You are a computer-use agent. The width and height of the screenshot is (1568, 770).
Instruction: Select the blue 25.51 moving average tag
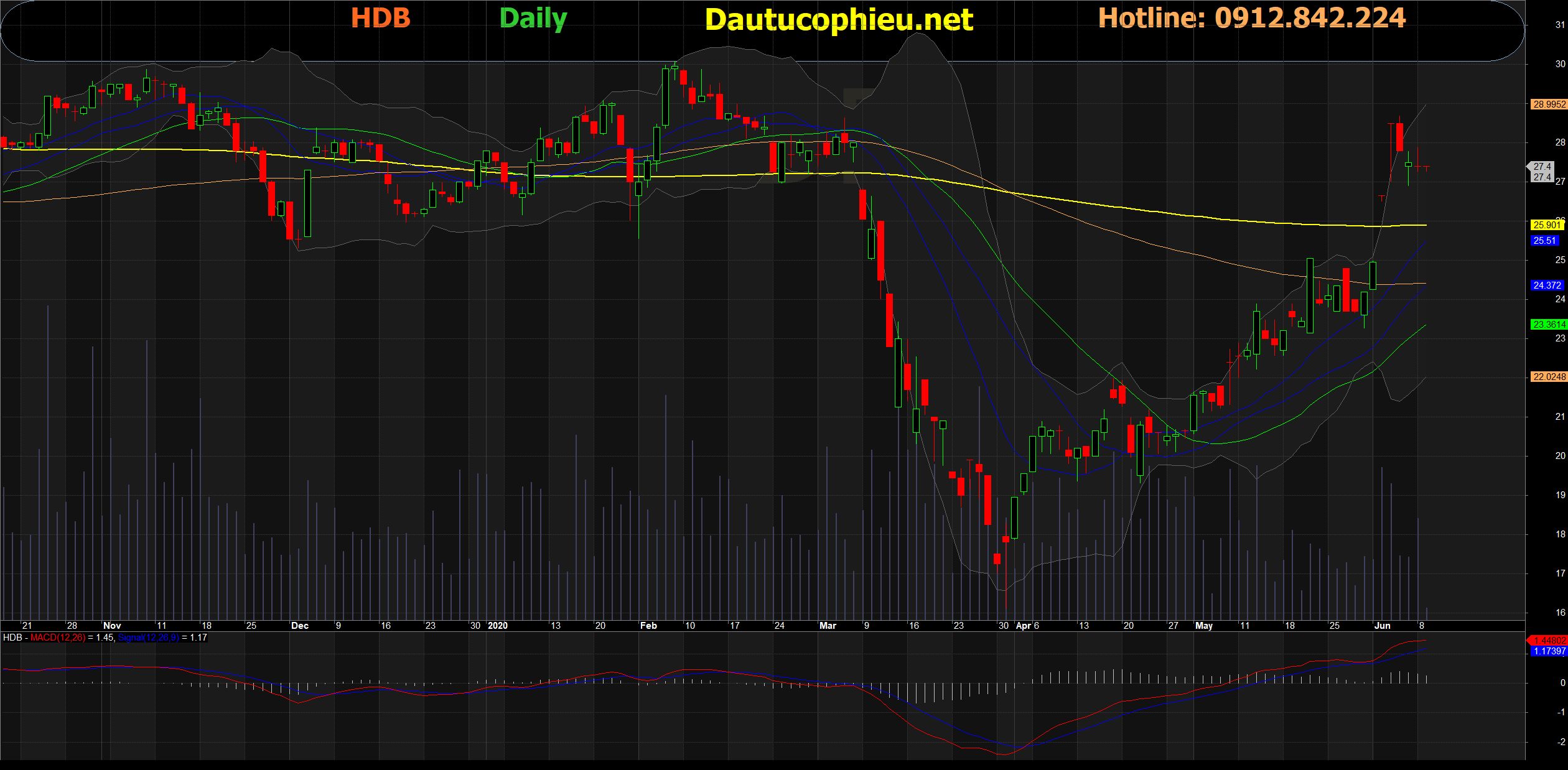(1544, 241)
